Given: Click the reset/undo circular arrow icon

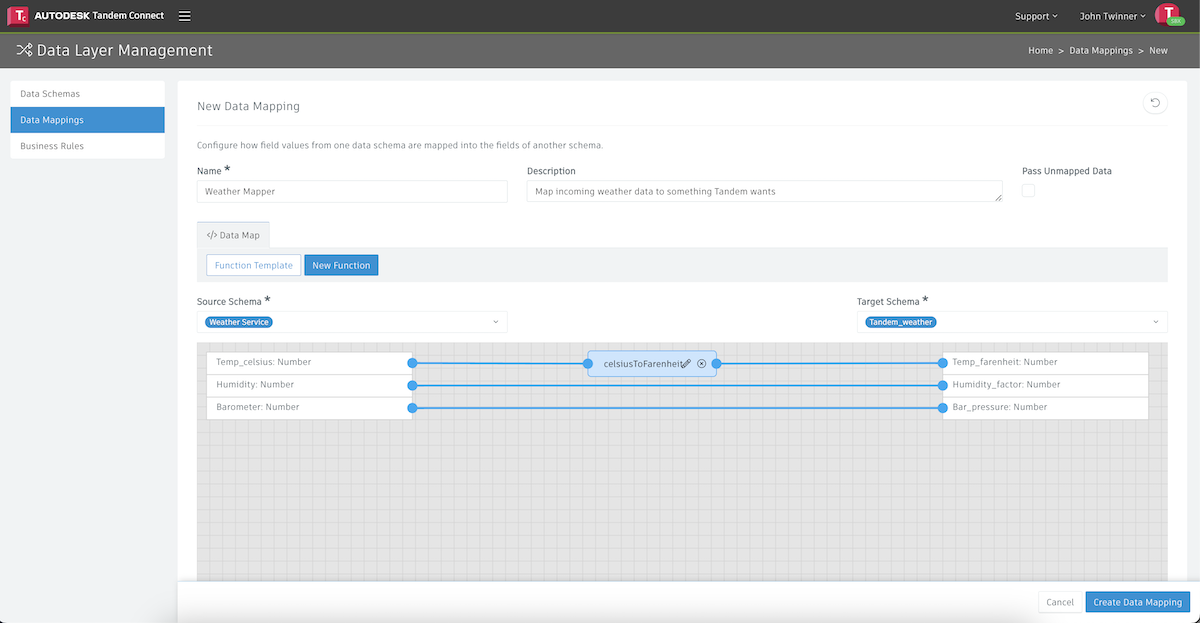Looking at the screenshot, I should click(1155, 103).
